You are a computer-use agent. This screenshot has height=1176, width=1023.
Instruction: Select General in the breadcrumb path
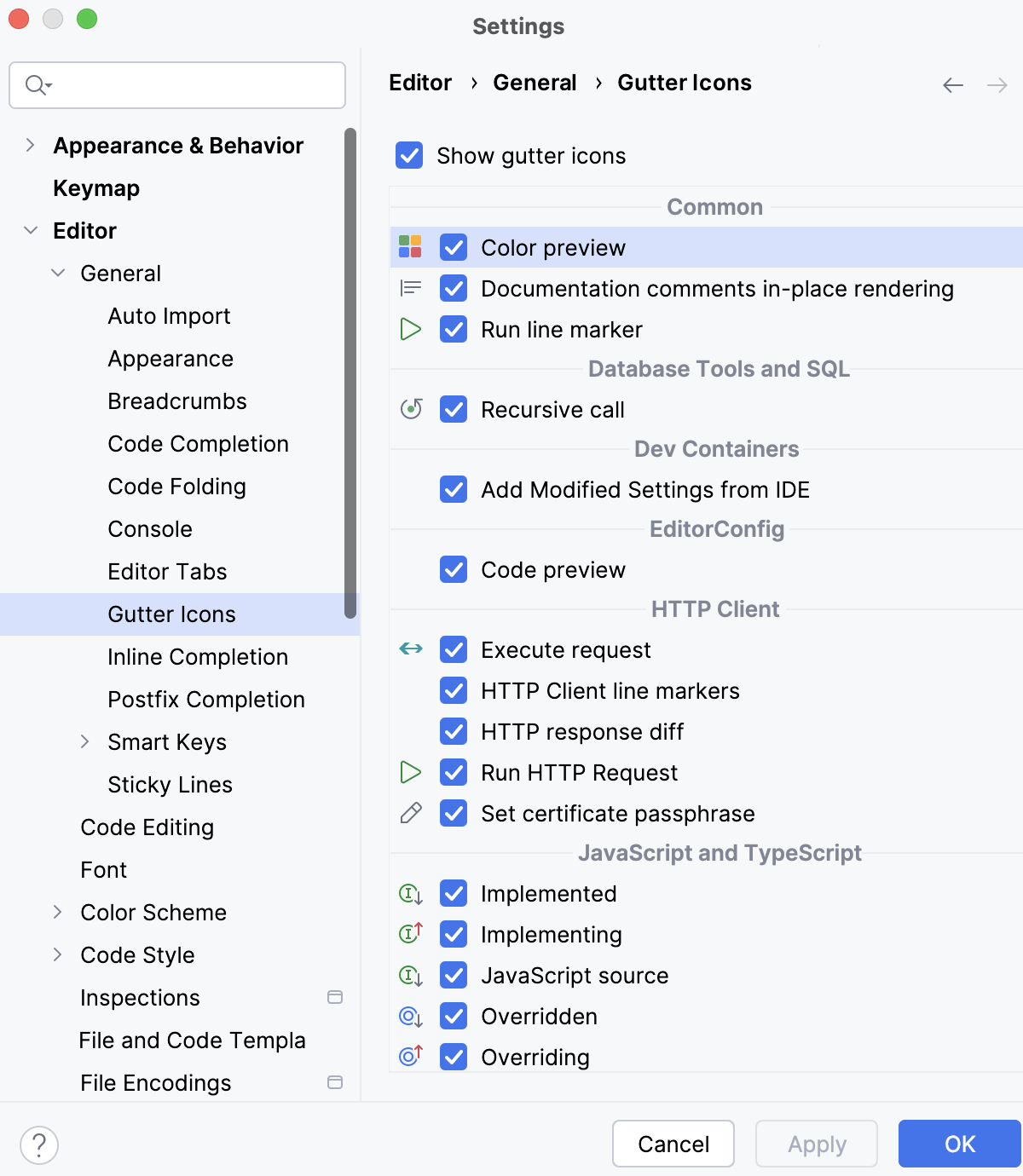tap(535, 83)
